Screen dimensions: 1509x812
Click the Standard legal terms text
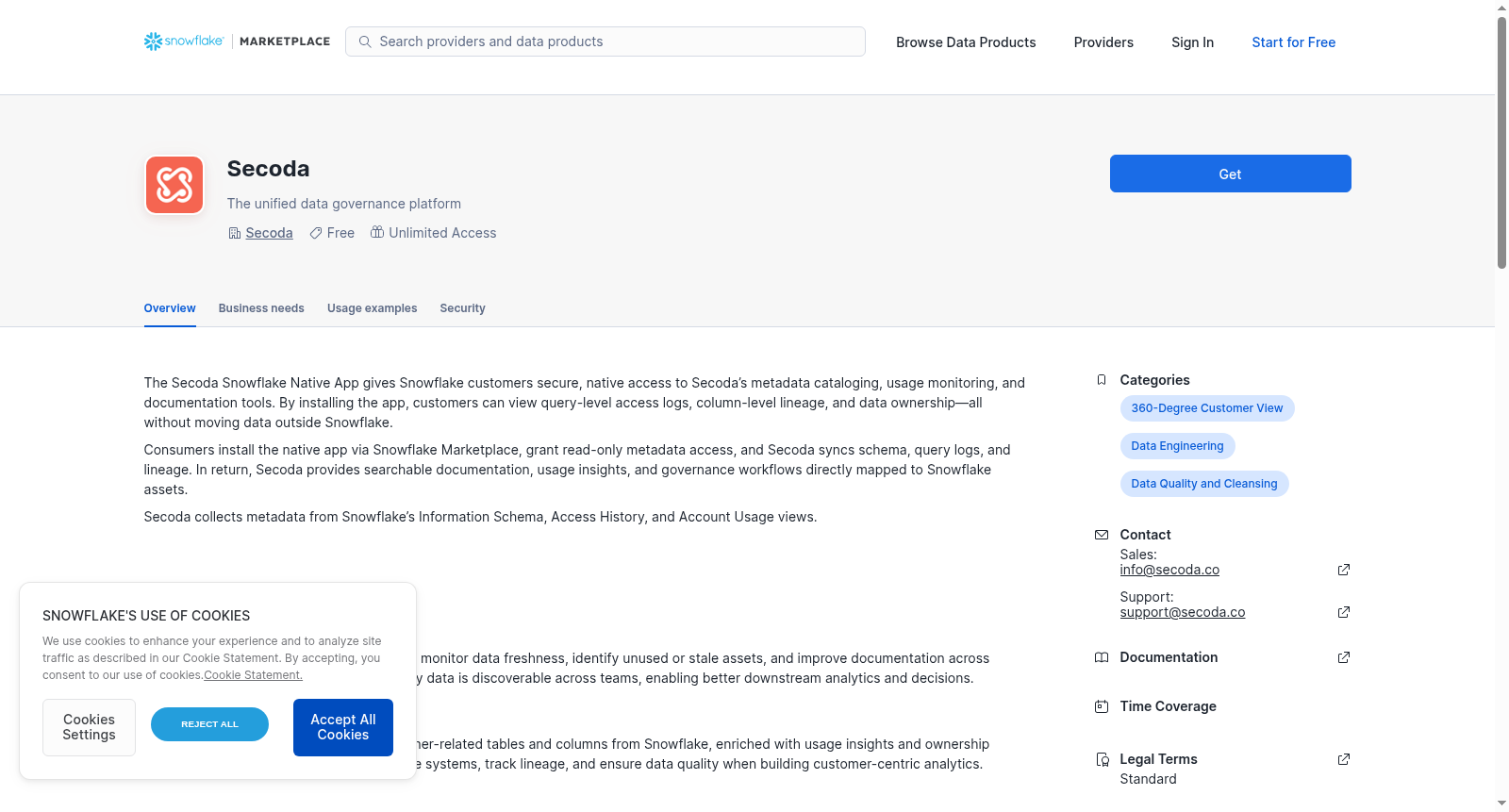[x=1148, y=779]
